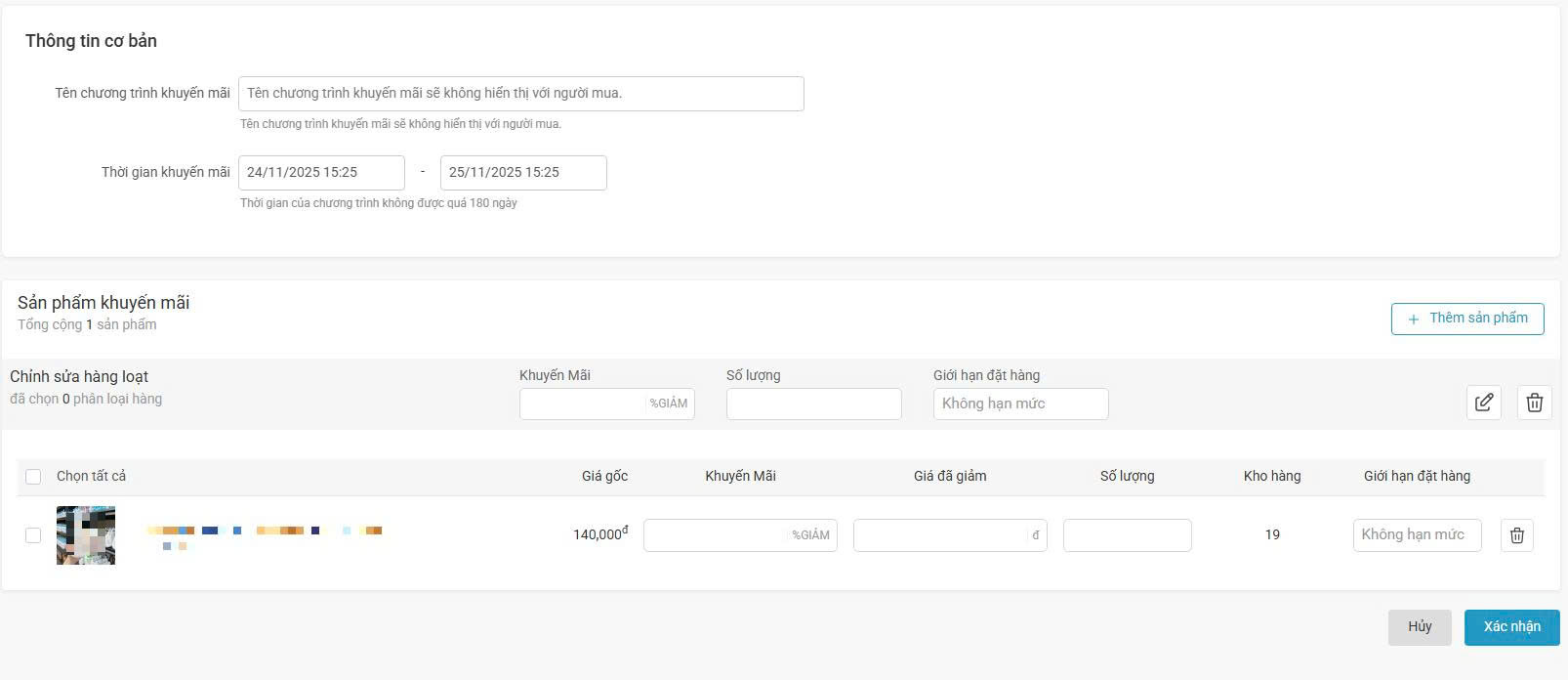Click the product row %GIẢM discount input
The image size is (1568, 680).
740,535
